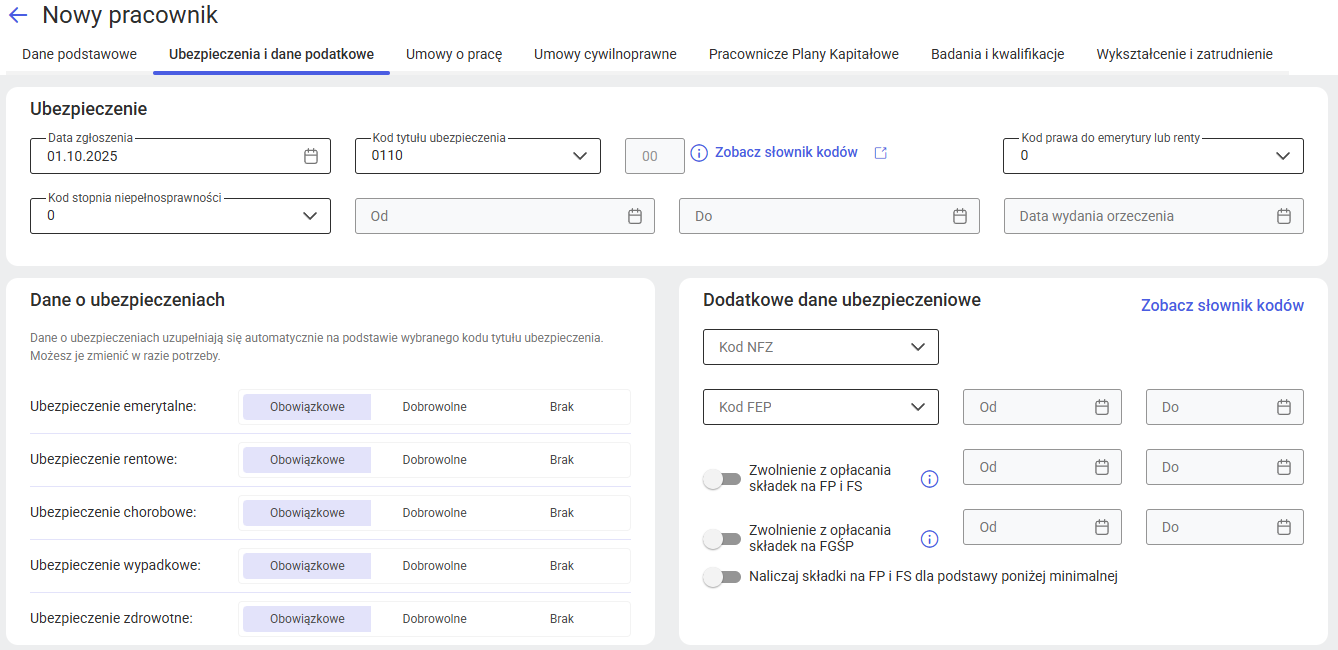
Task: Click info icon for FGŚP exemption
Action: (929, 539)
